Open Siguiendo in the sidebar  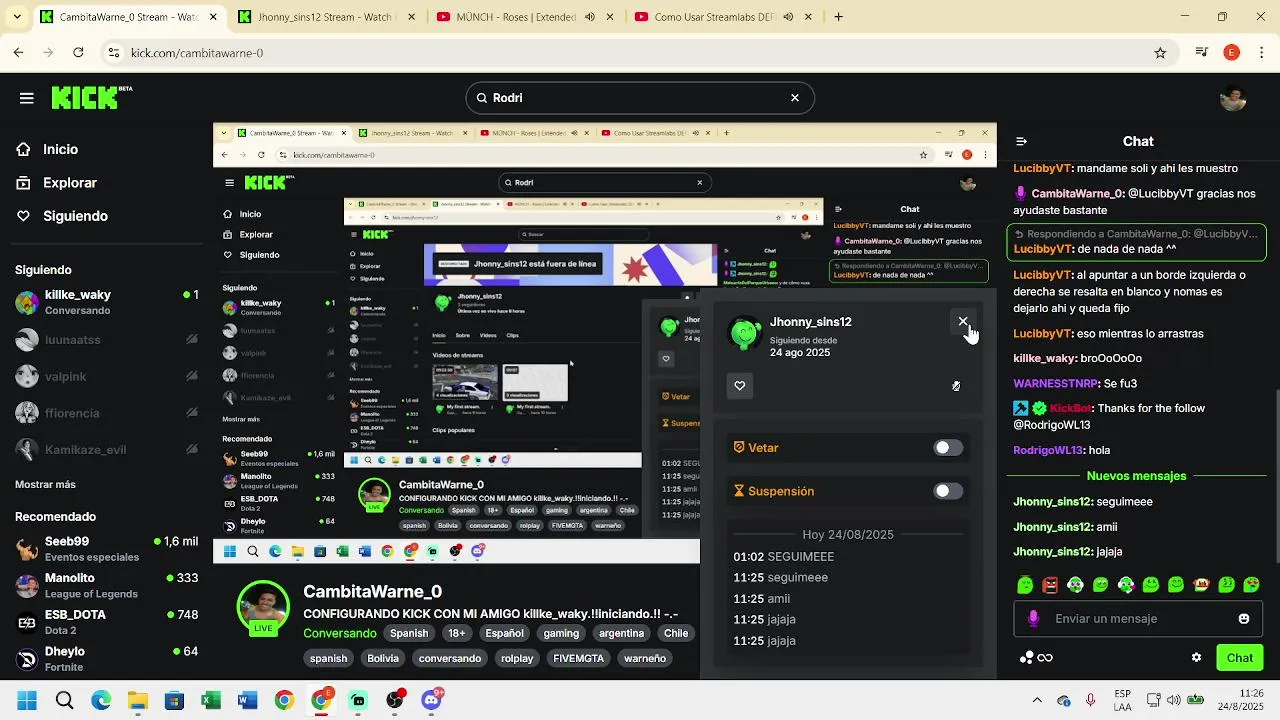click(x=75, y=216)
